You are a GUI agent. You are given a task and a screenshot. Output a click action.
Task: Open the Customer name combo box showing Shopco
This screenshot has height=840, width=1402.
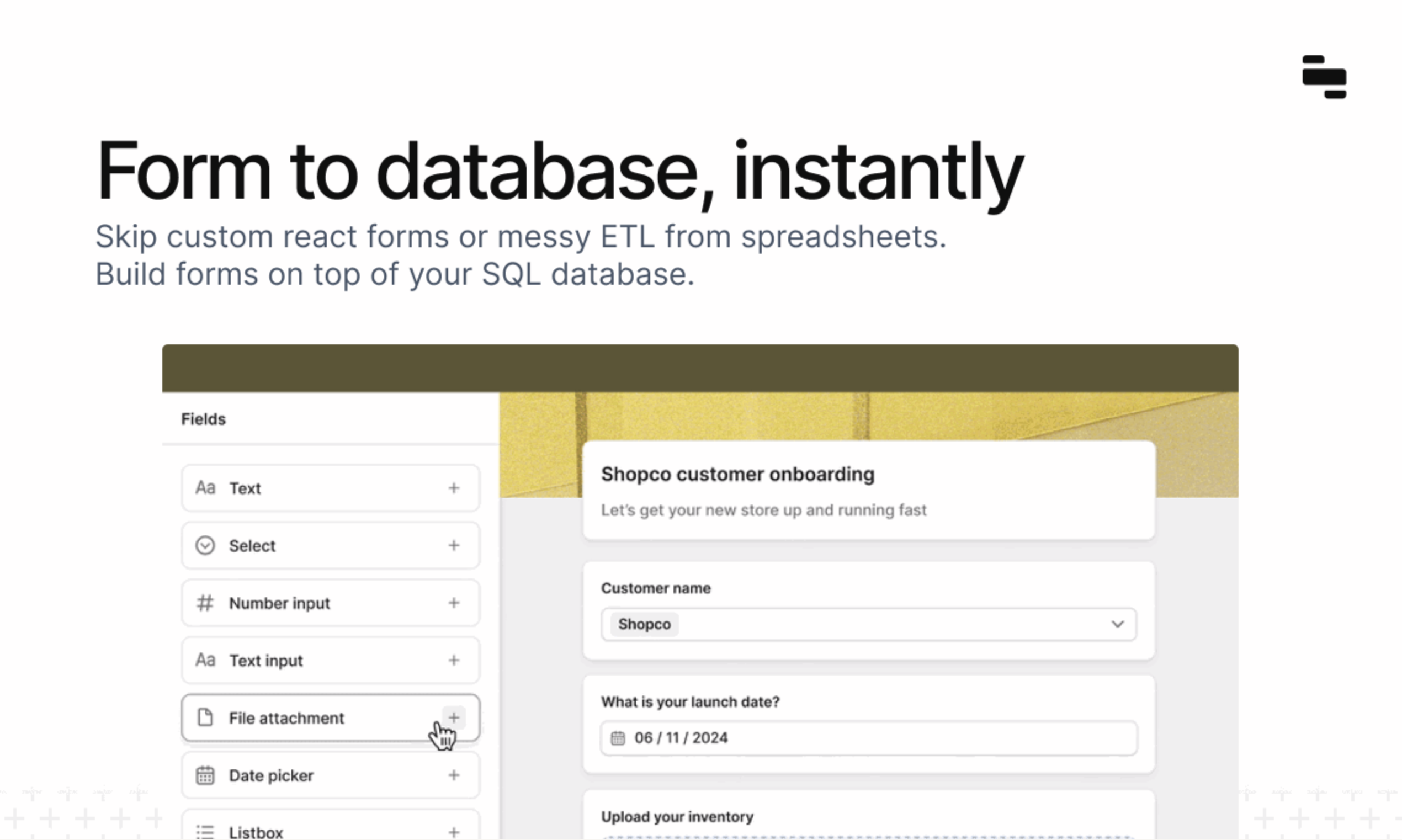click(868, 624)
